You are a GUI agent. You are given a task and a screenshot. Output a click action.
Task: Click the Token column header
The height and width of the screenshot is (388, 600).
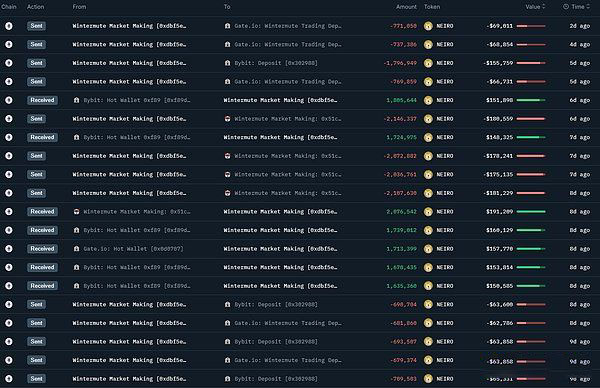[432, 7]
